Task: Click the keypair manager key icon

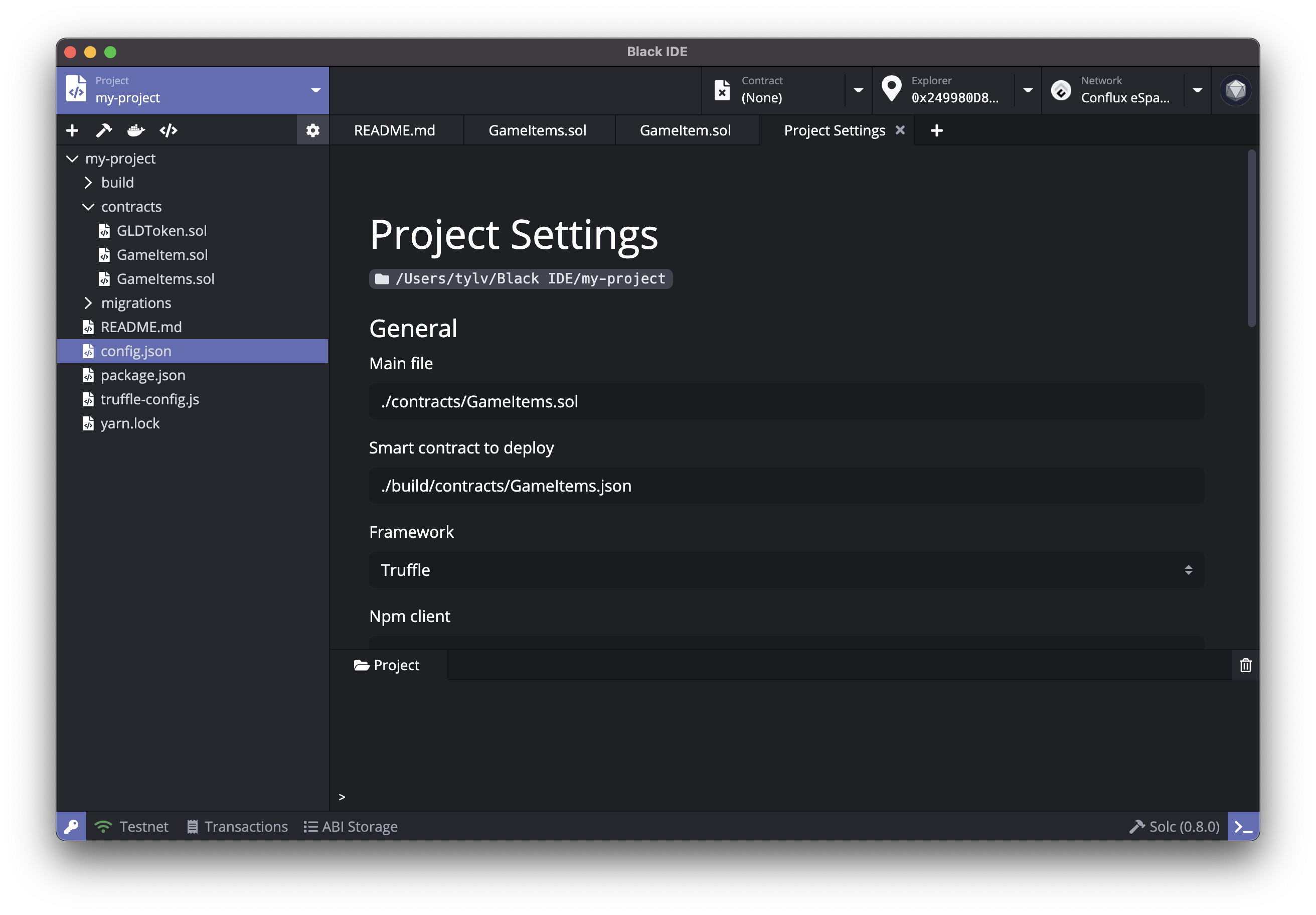Action: point(72,826)
